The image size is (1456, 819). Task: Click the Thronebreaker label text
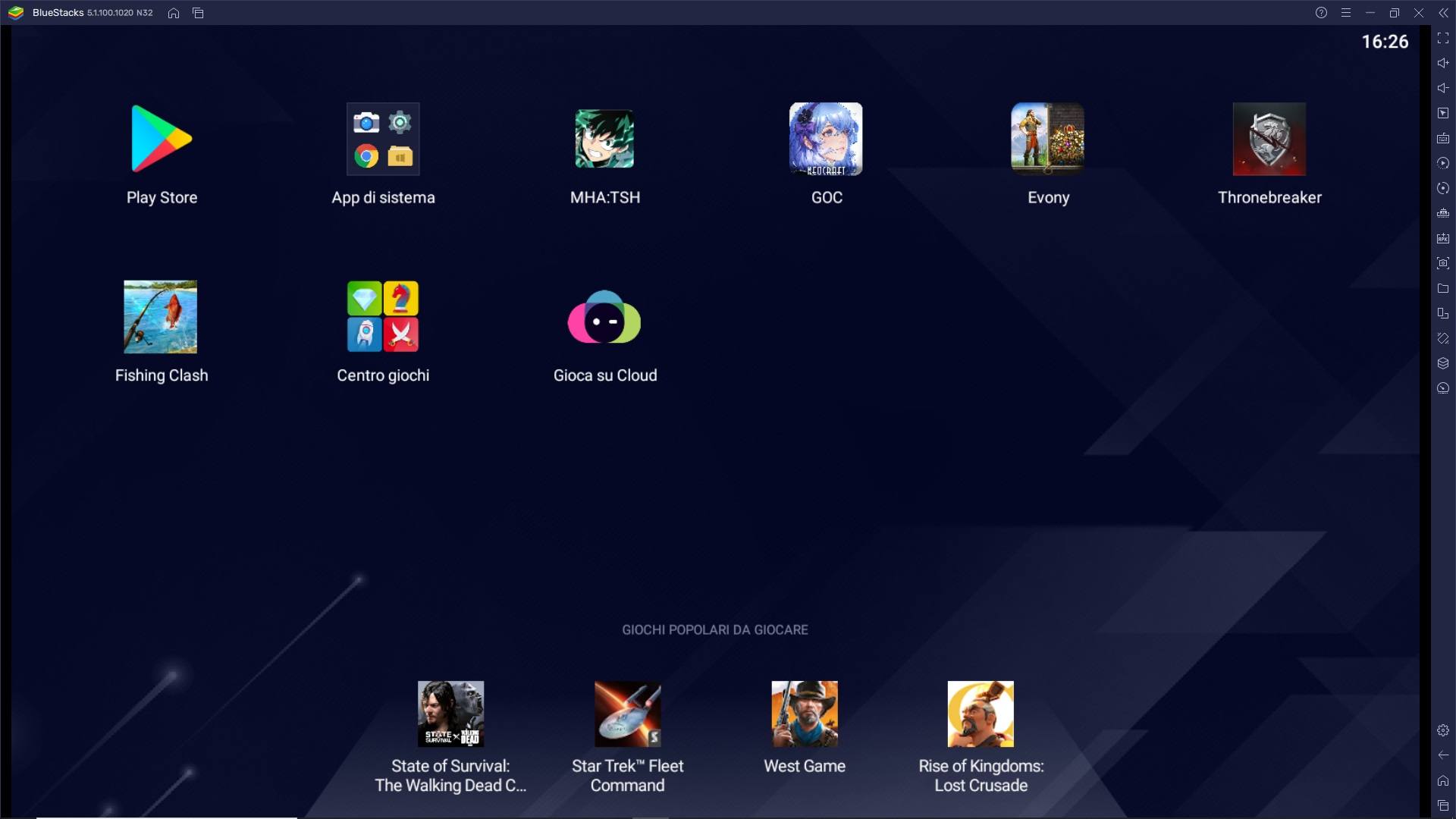click(x=1269, y=197)
